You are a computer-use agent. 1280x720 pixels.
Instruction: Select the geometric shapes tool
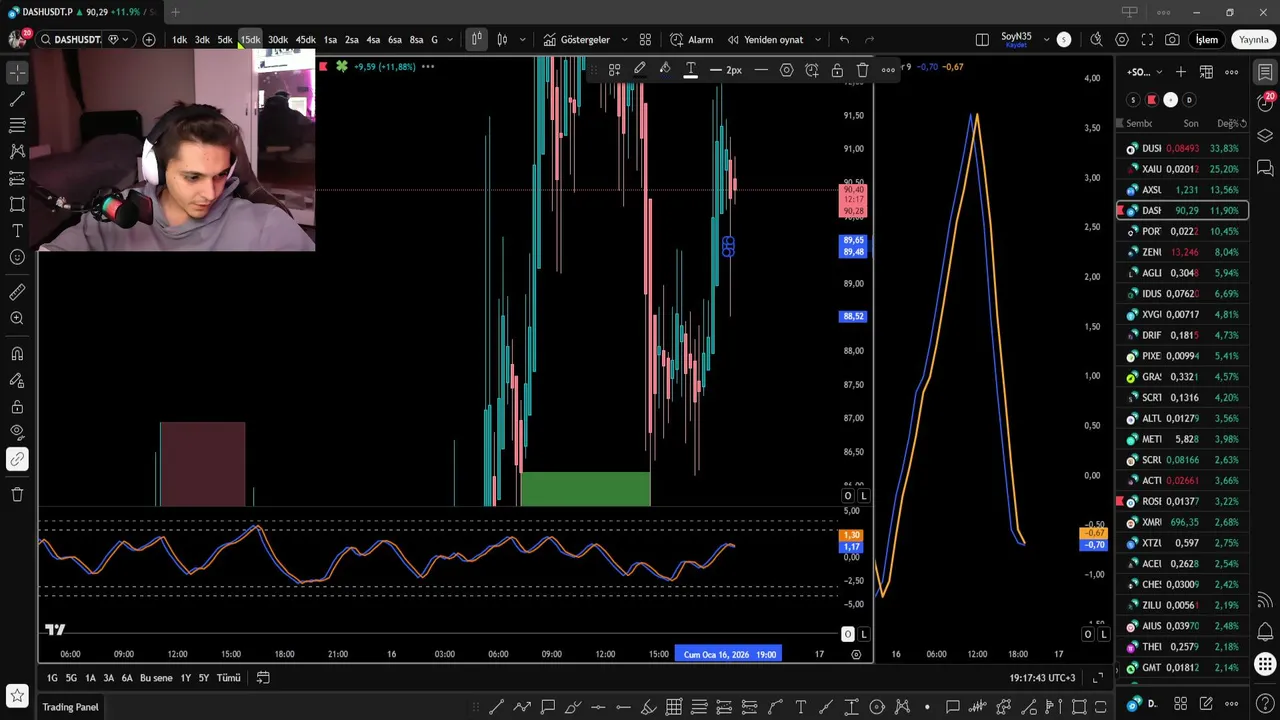pyautogui.click(x=17, y=204)
